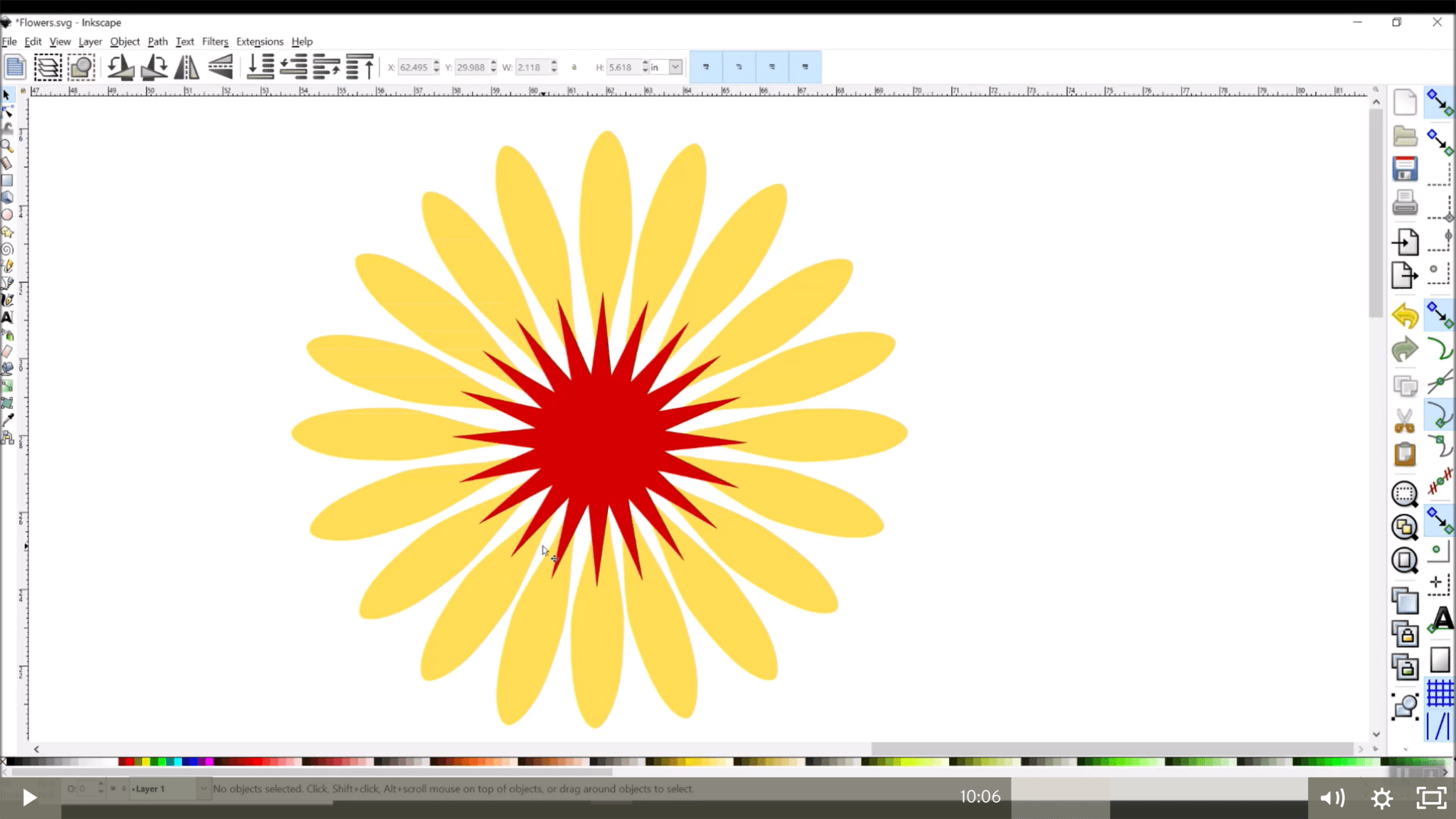The height and width of the screenshot is (819, 1456).
Task: Undo the last action via commands bar
Action: 1405,316
